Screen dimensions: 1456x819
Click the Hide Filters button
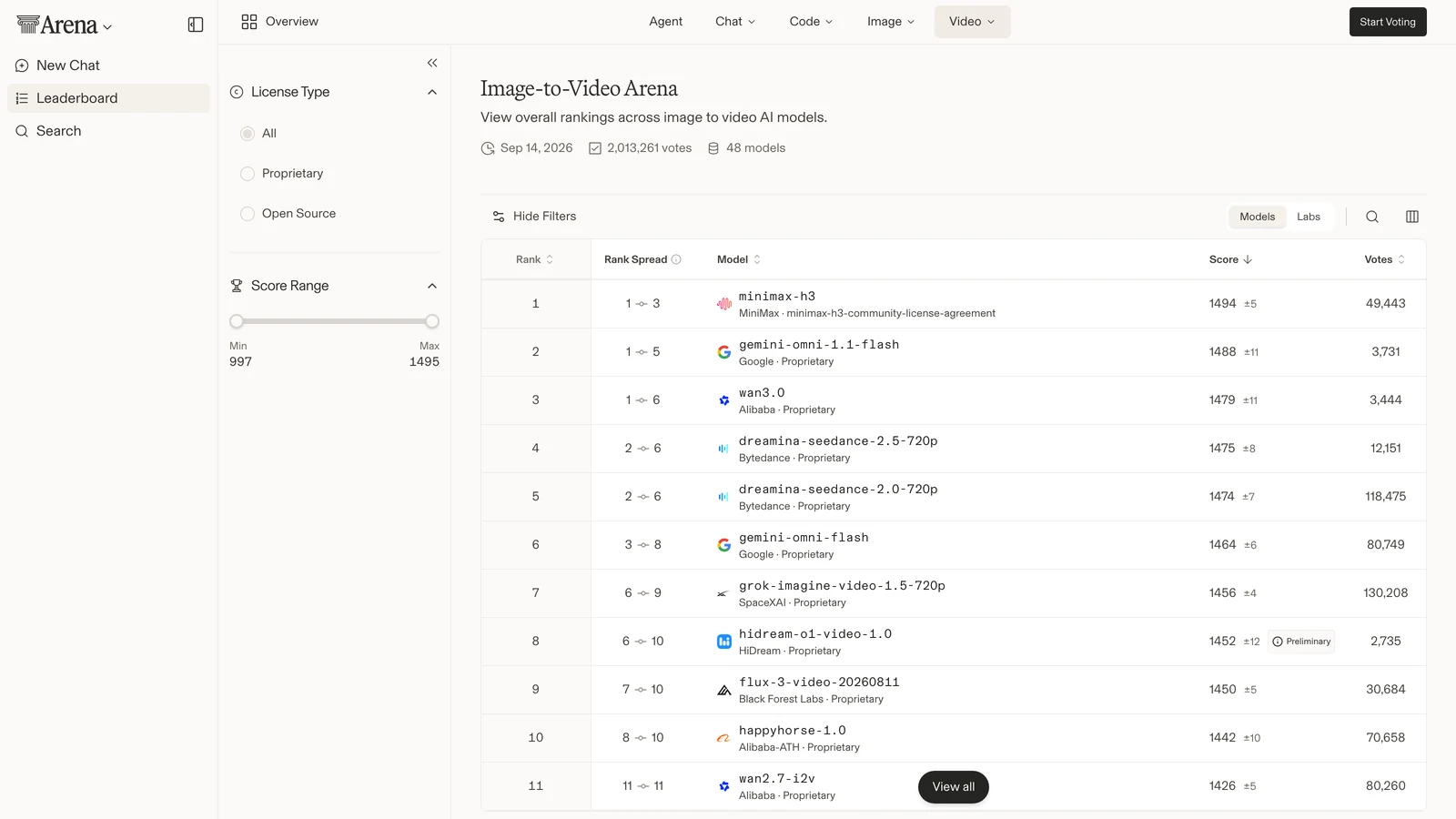click(x=534, y=217)
